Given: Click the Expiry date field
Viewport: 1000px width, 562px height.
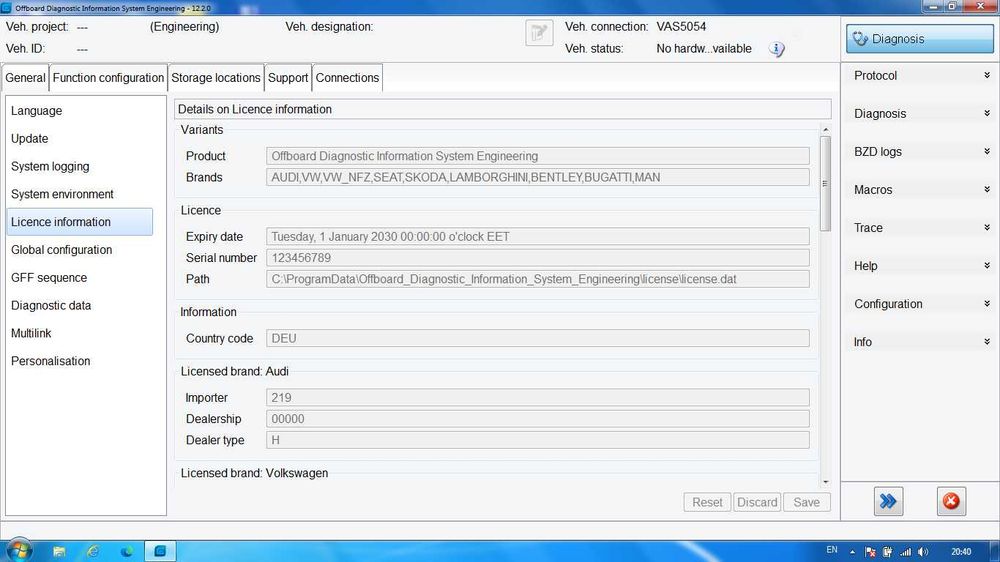Looking at the screenshot, I should click(x=538, y=237).
